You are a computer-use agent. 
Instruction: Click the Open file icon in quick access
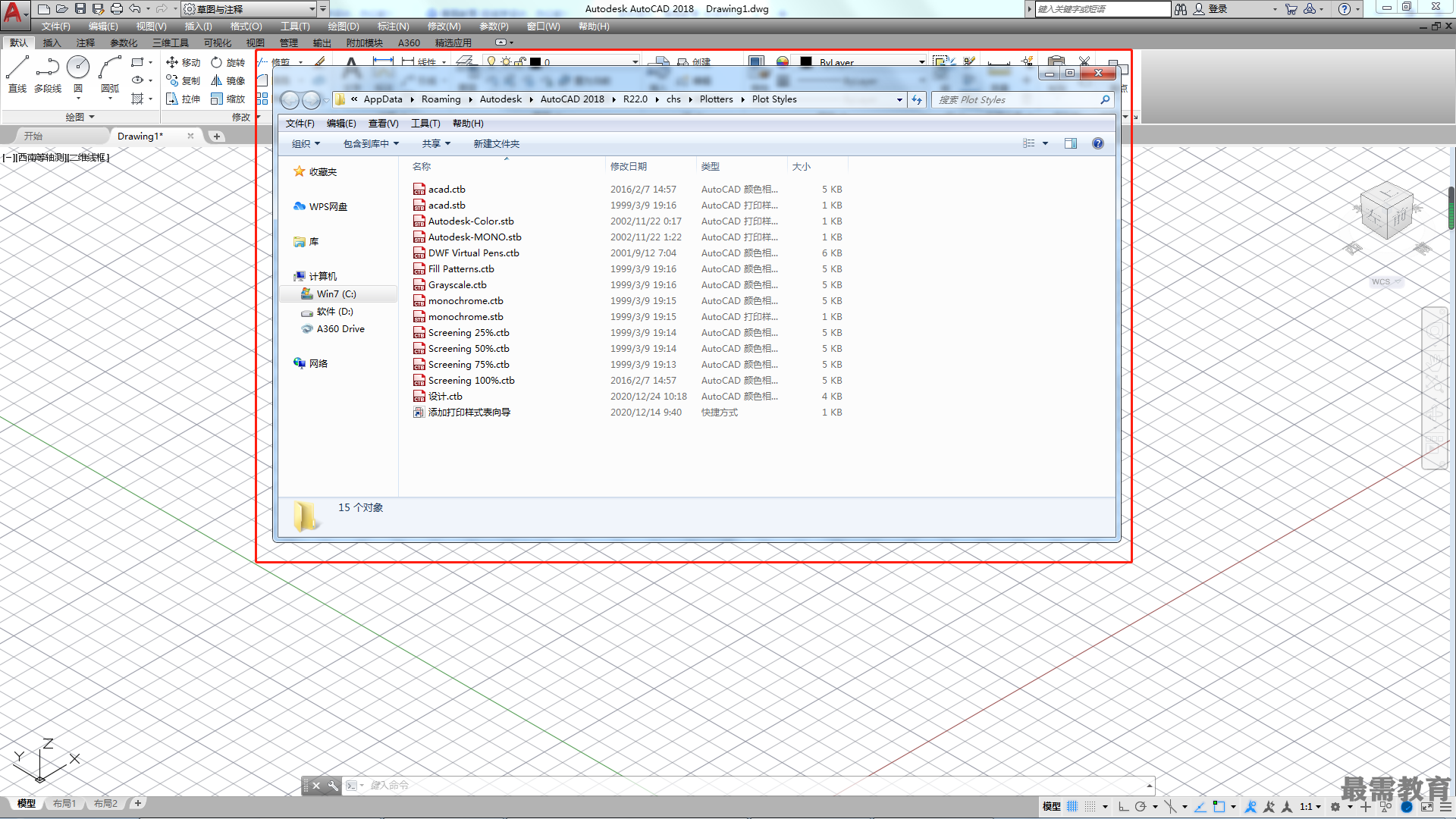[62, 9]
